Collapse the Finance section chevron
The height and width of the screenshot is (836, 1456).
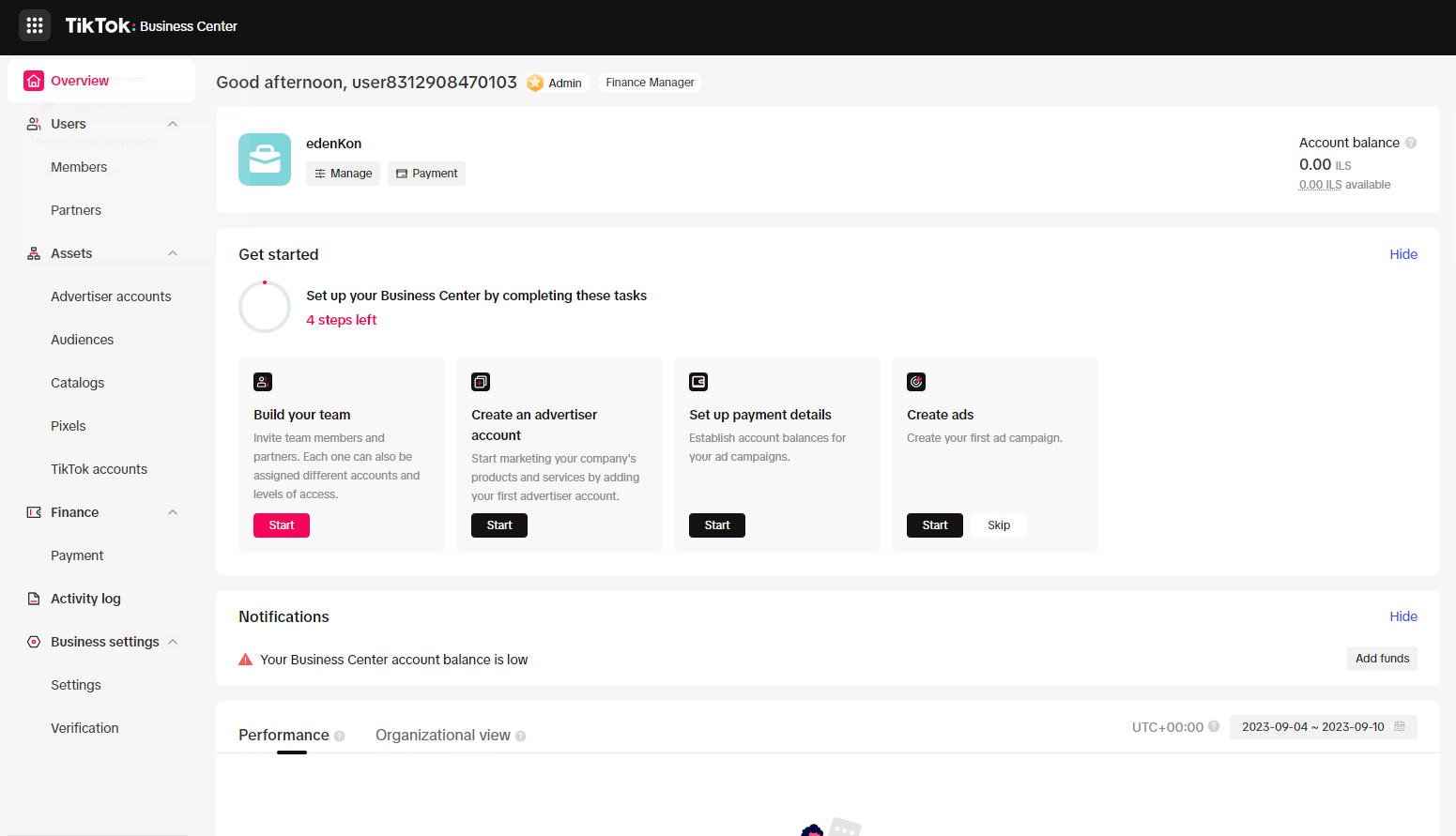(x=173, y=512)
